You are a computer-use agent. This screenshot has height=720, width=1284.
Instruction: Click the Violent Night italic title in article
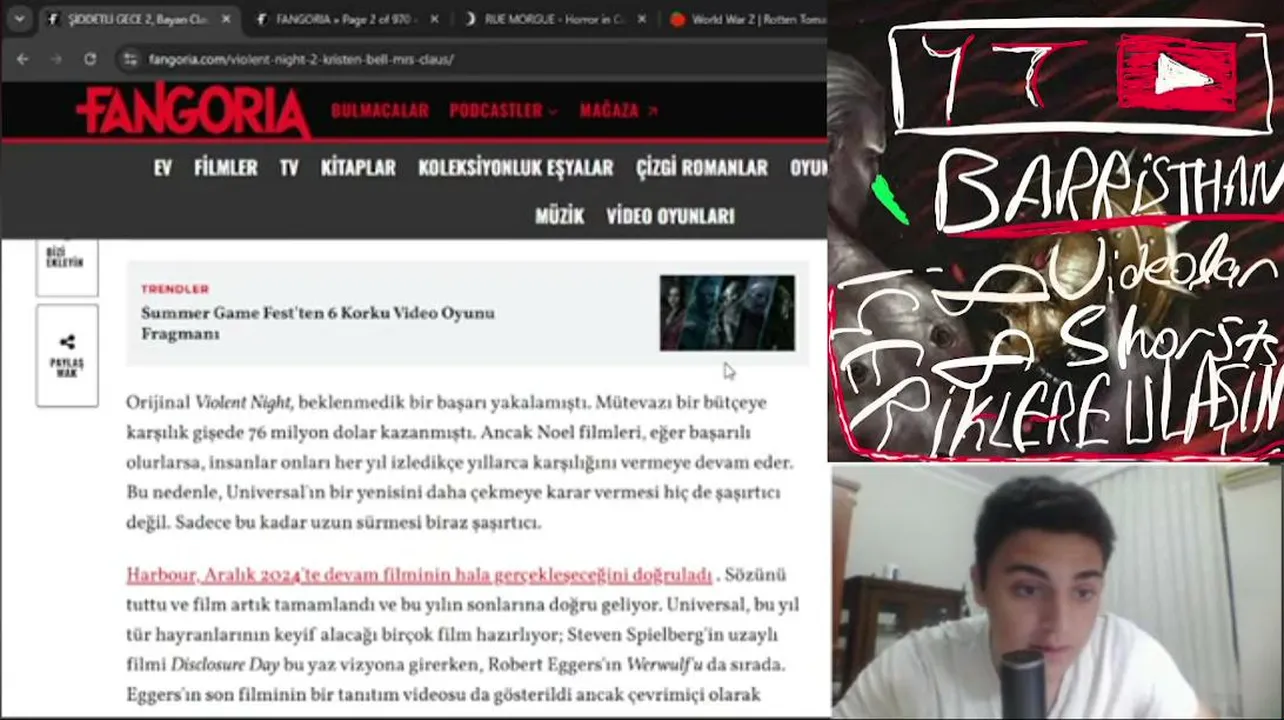(243, 403)
